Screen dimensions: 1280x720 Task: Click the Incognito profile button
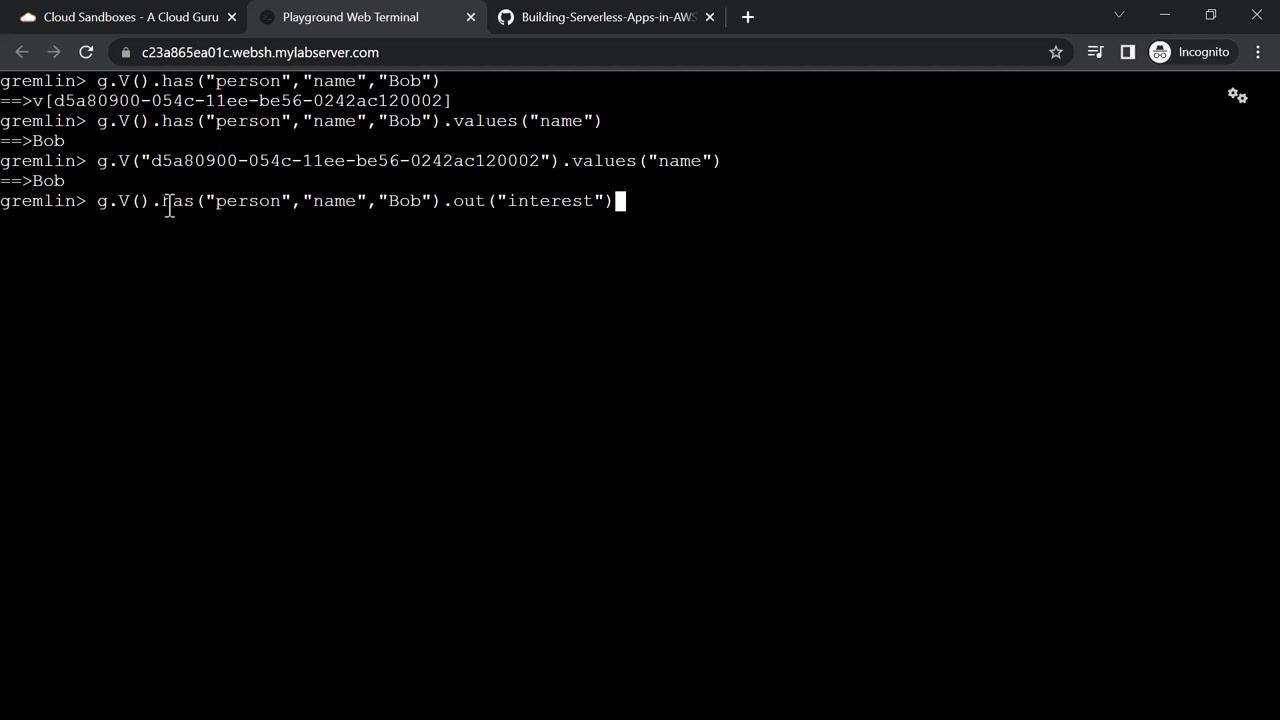pyautogui.click(x=1190, y=52)
